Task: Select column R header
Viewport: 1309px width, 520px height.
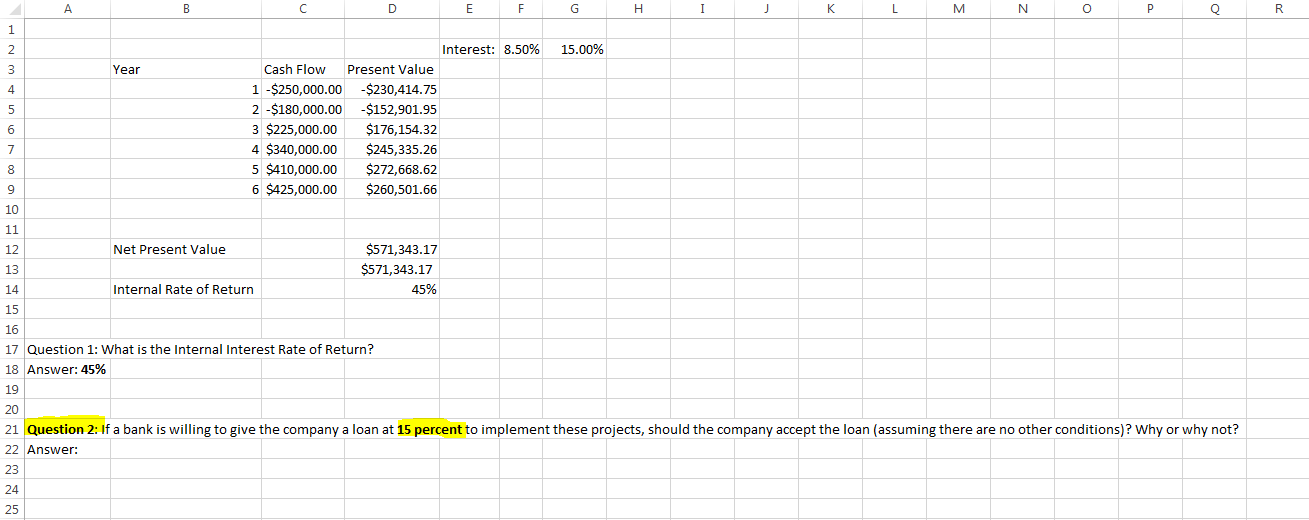Action: pos(1279,8)
